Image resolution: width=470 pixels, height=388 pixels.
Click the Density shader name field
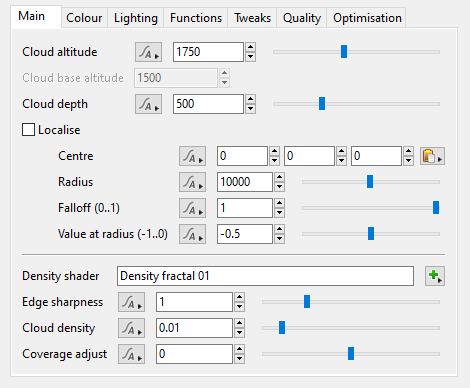pyautogui.click(x=265, y=276)
